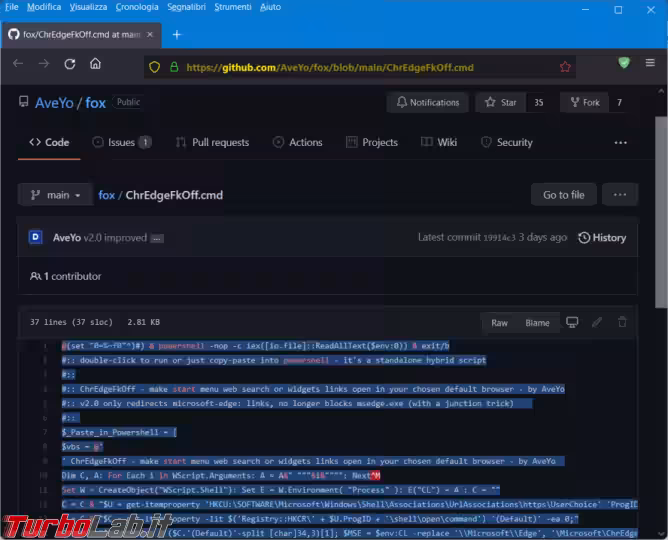Open the Firefox hamburger menu
The height and width of the screenshot is (540, 668).
point(650,64)
